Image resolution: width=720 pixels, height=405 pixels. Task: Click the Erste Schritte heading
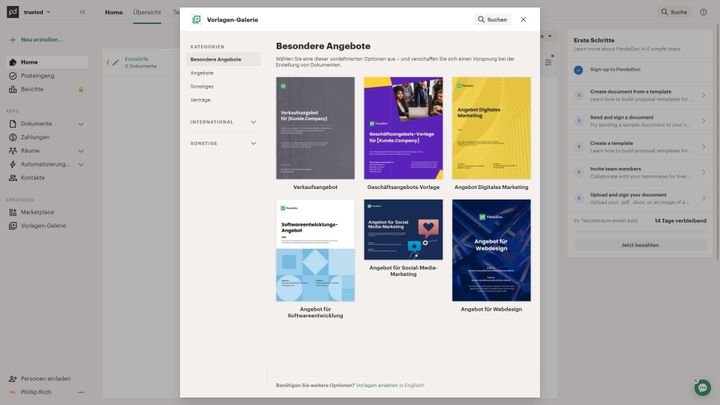(x=594, y=40)
